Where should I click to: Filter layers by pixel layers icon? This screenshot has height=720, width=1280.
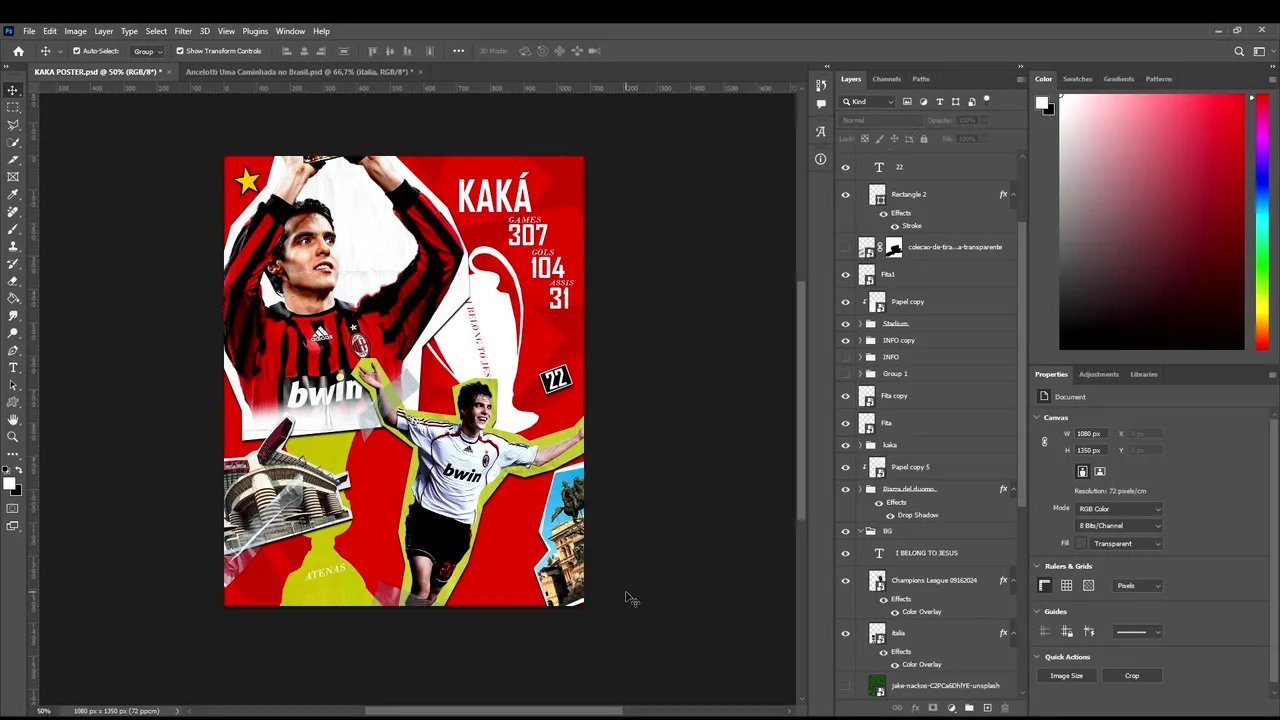(x=907, y=101)
